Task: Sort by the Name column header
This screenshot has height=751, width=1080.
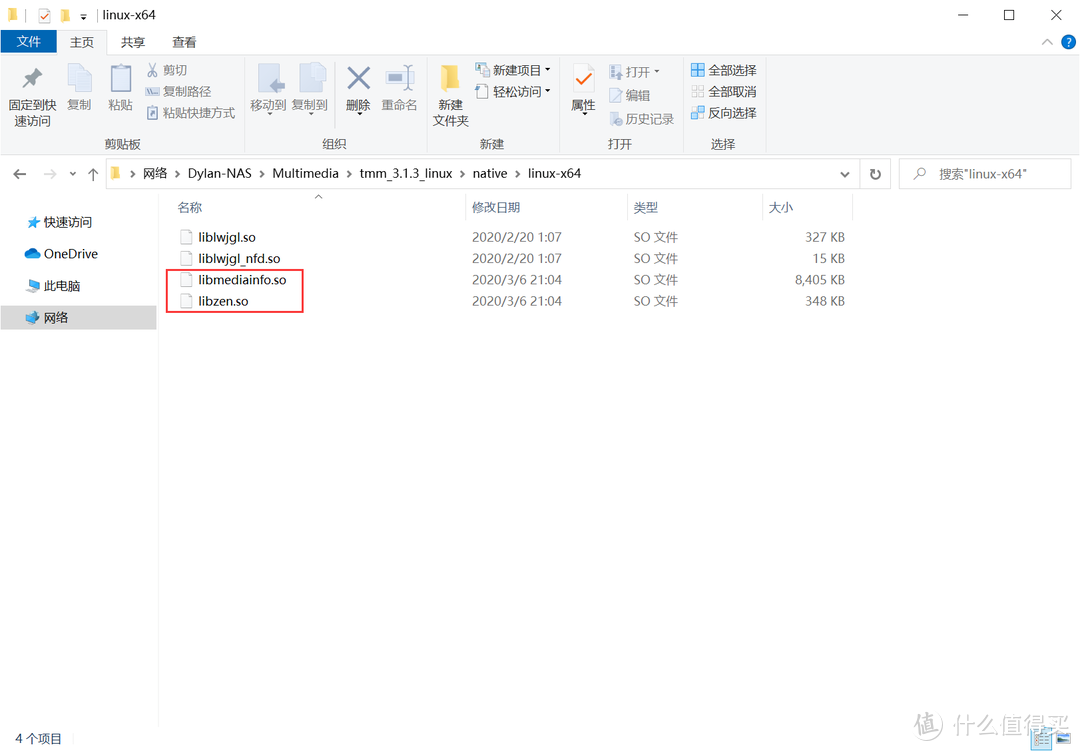Action: pyautogui.click(x=189, y=207)
